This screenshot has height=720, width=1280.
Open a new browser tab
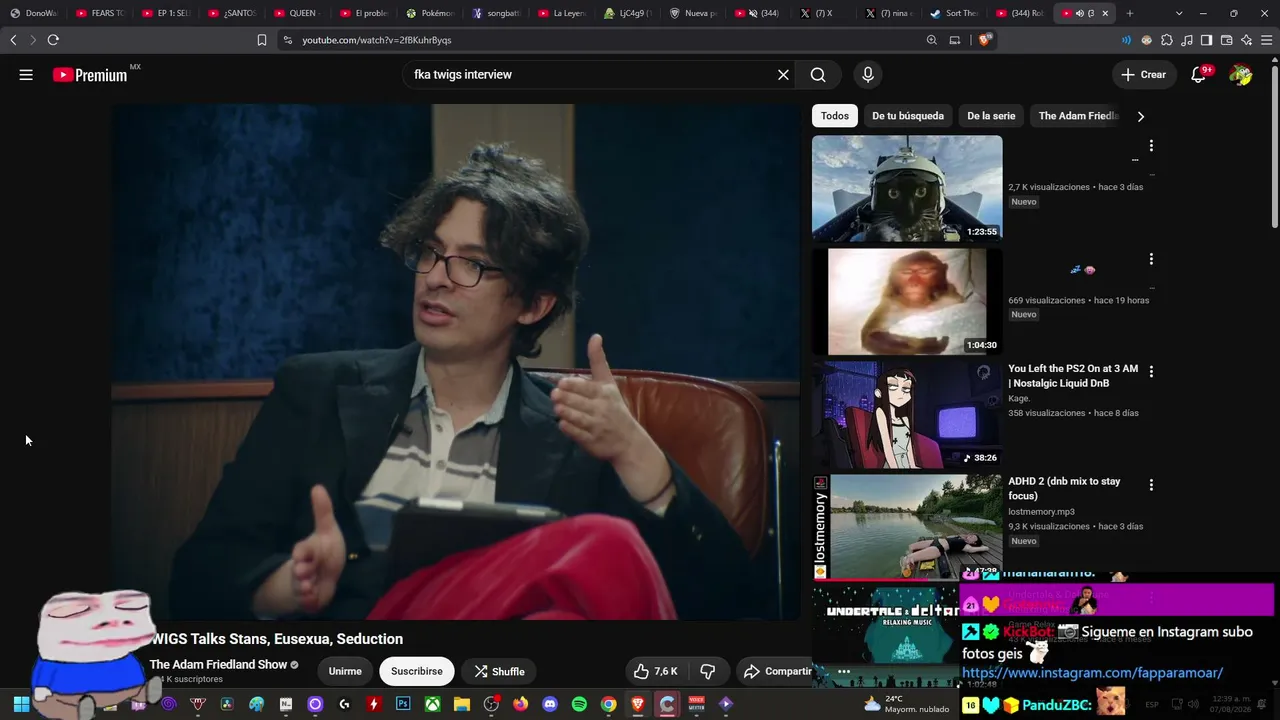coord(1130,13)
